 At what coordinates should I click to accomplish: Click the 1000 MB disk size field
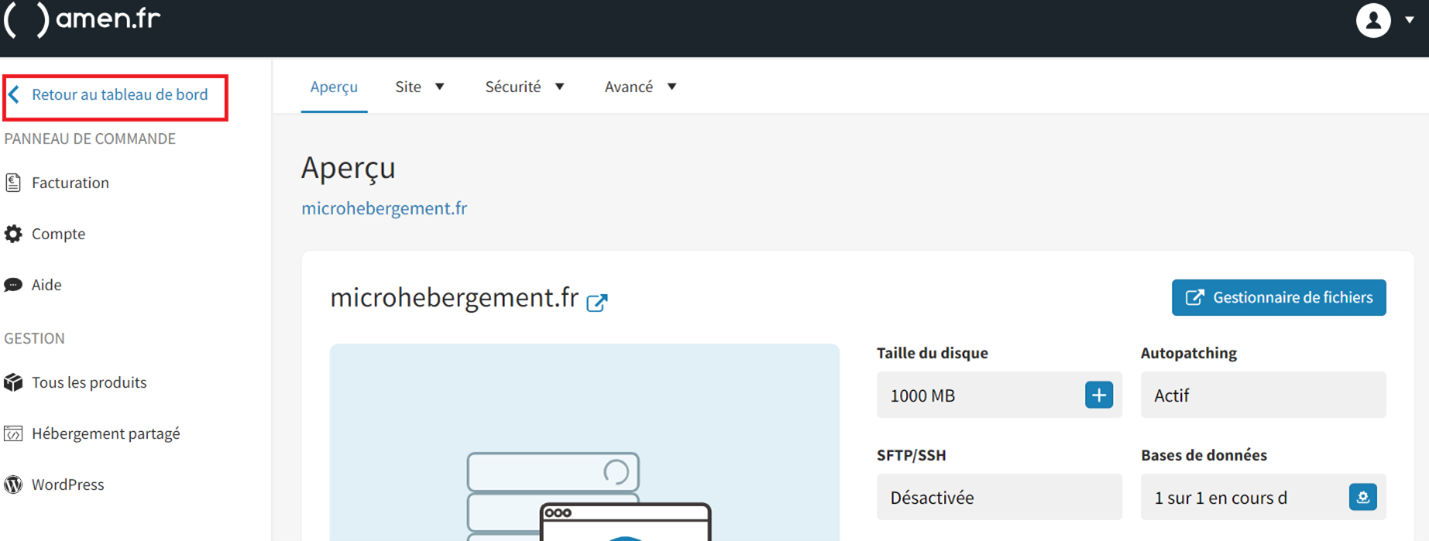(x=999, y=395)
